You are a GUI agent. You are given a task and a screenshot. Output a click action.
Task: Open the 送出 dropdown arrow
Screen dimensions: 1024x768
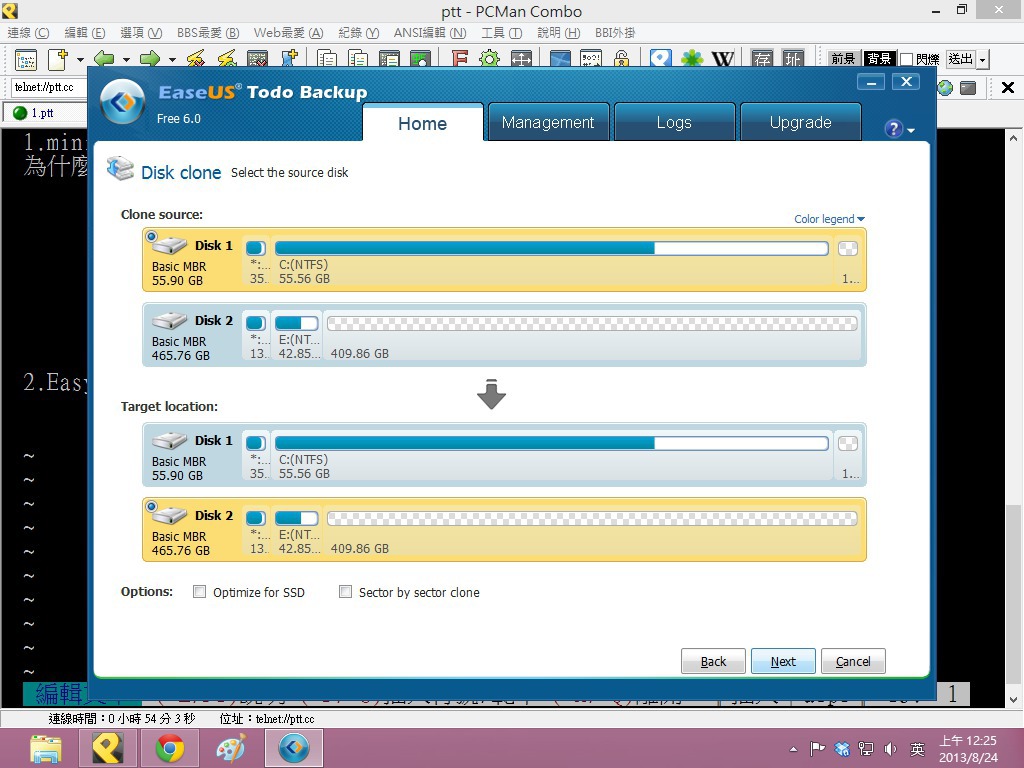point(982,59)
